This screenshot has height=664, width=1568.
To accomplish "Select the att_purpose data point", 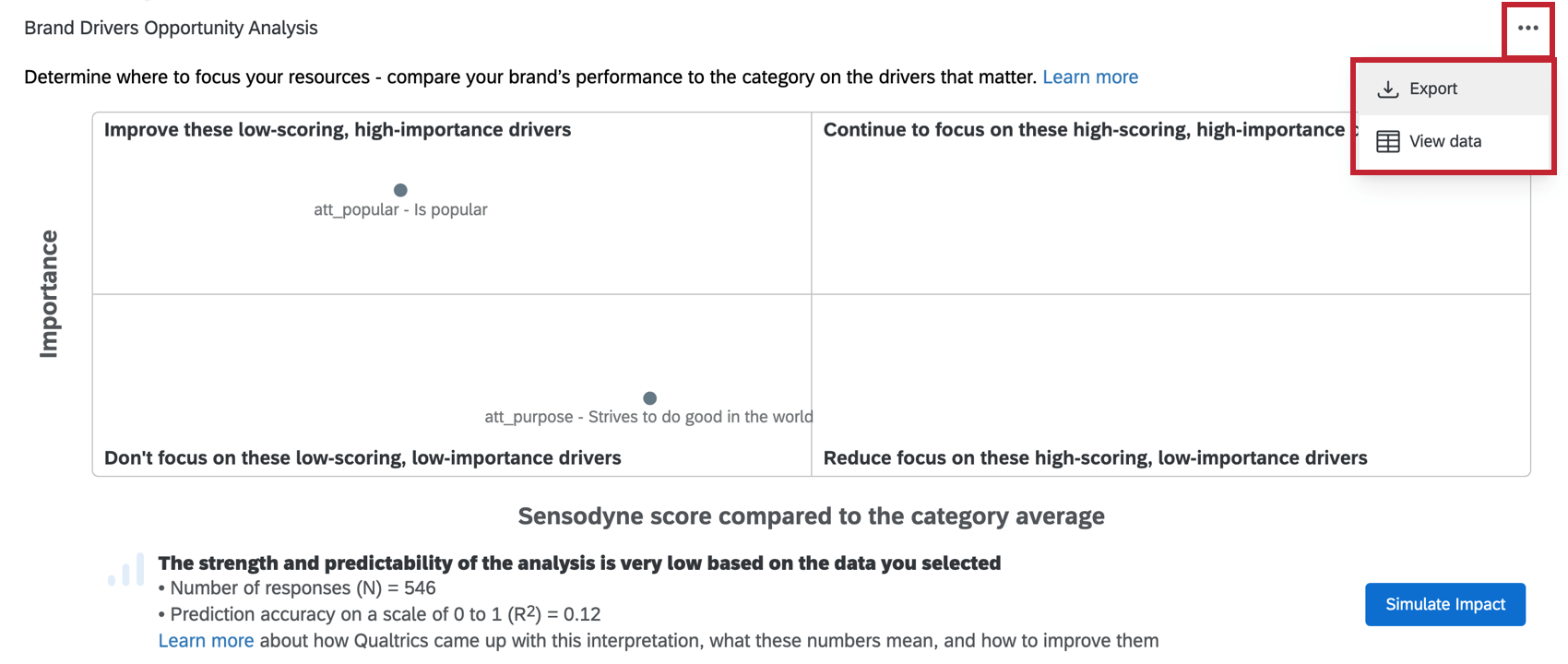I will (650, 397).
